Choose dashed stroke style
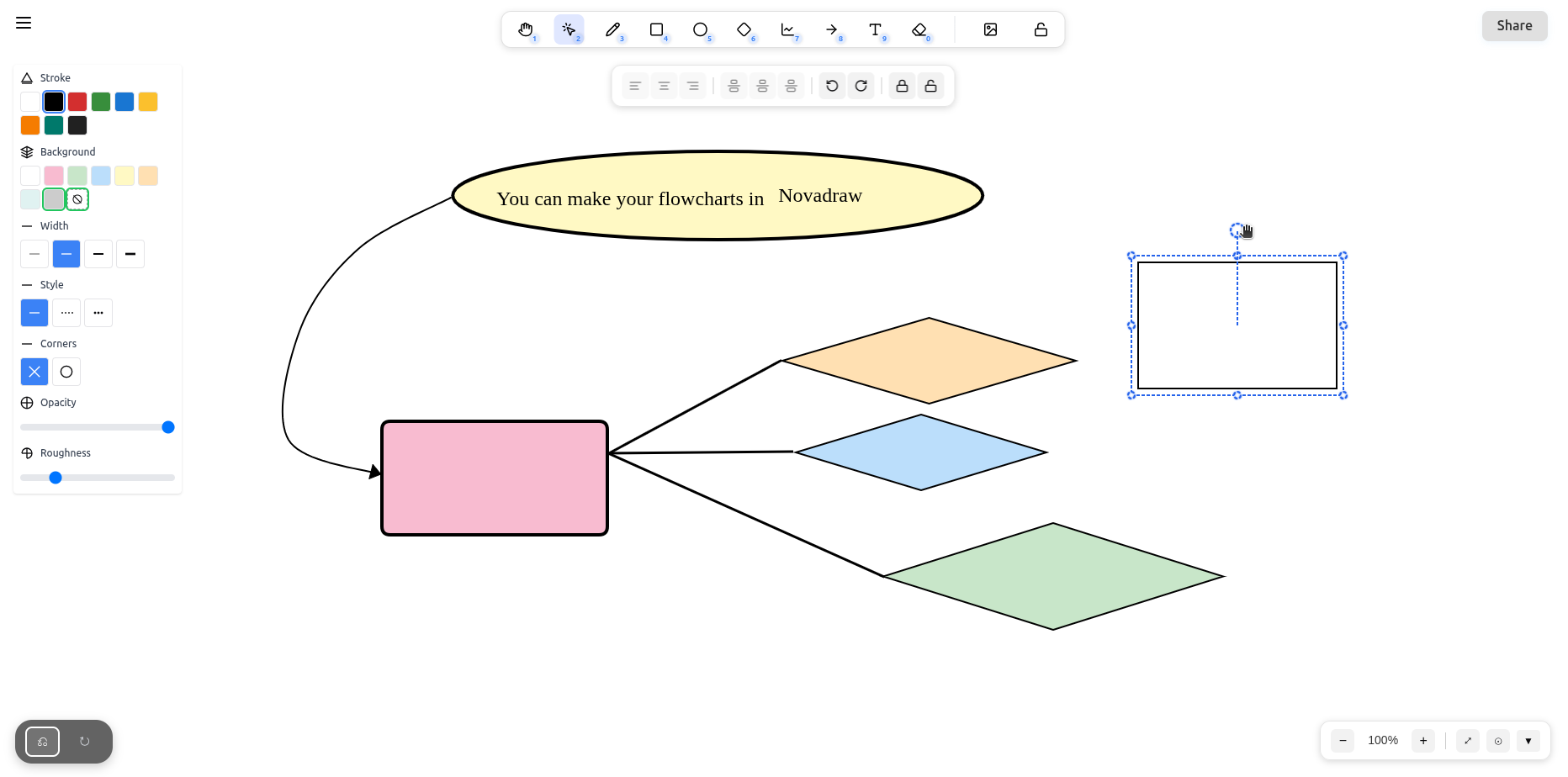Viewport: 1568px width, 777px height. click(x=66, y=313)
